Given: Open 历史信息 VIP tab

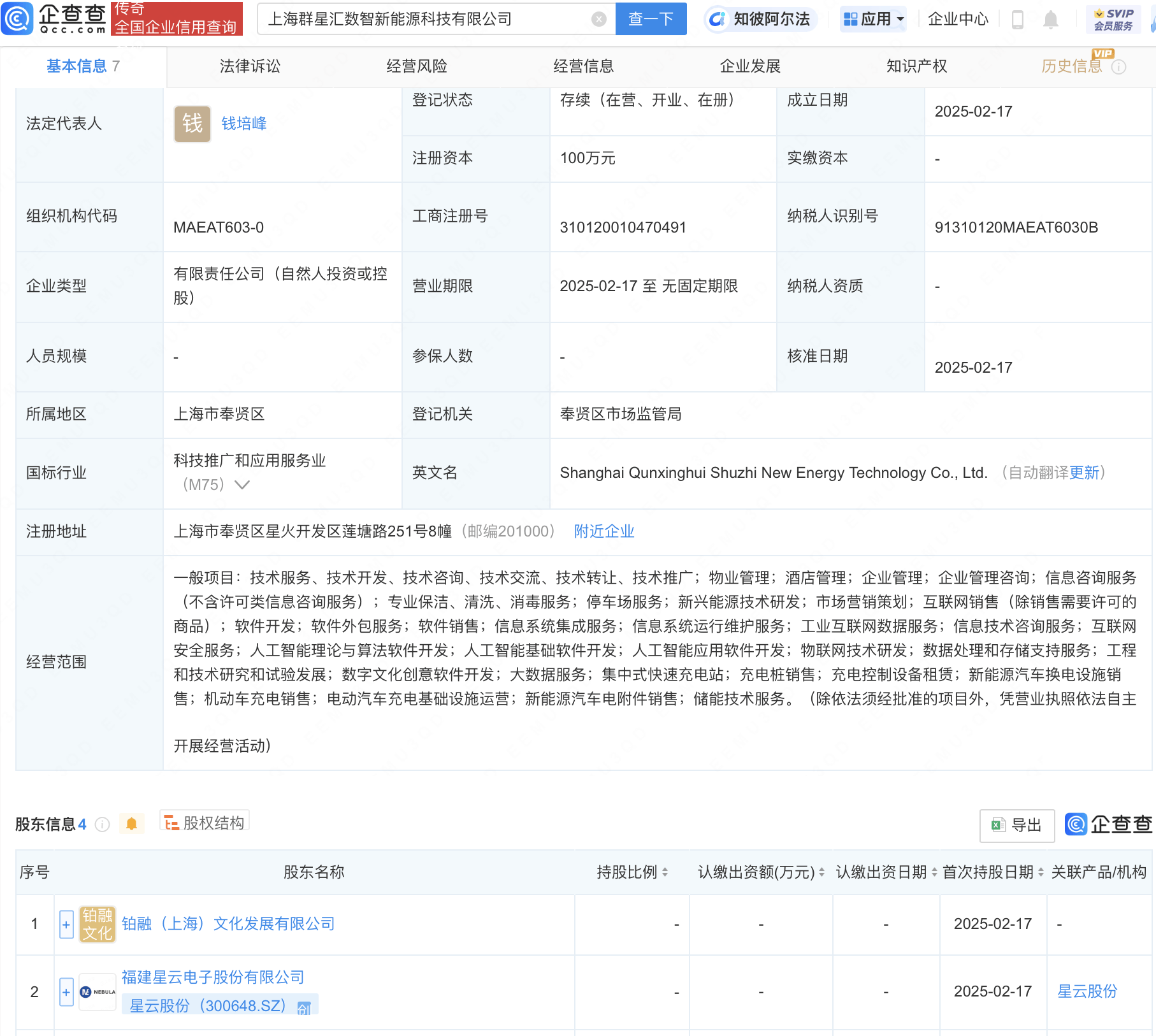Looking at the screenshot, I should click(1072, 66).
